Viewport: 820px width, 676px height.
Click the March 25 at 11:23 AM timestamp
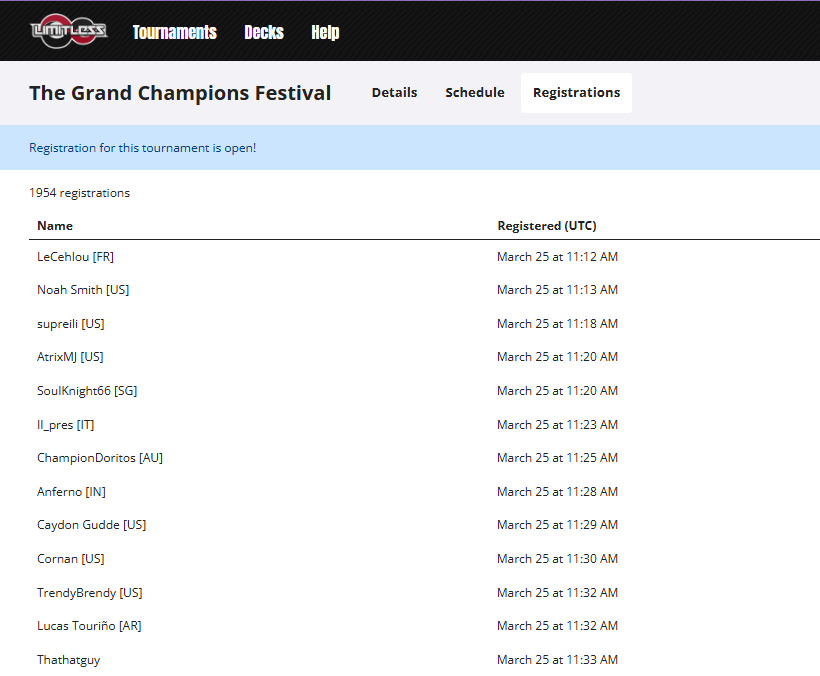[x=557, y=425]
